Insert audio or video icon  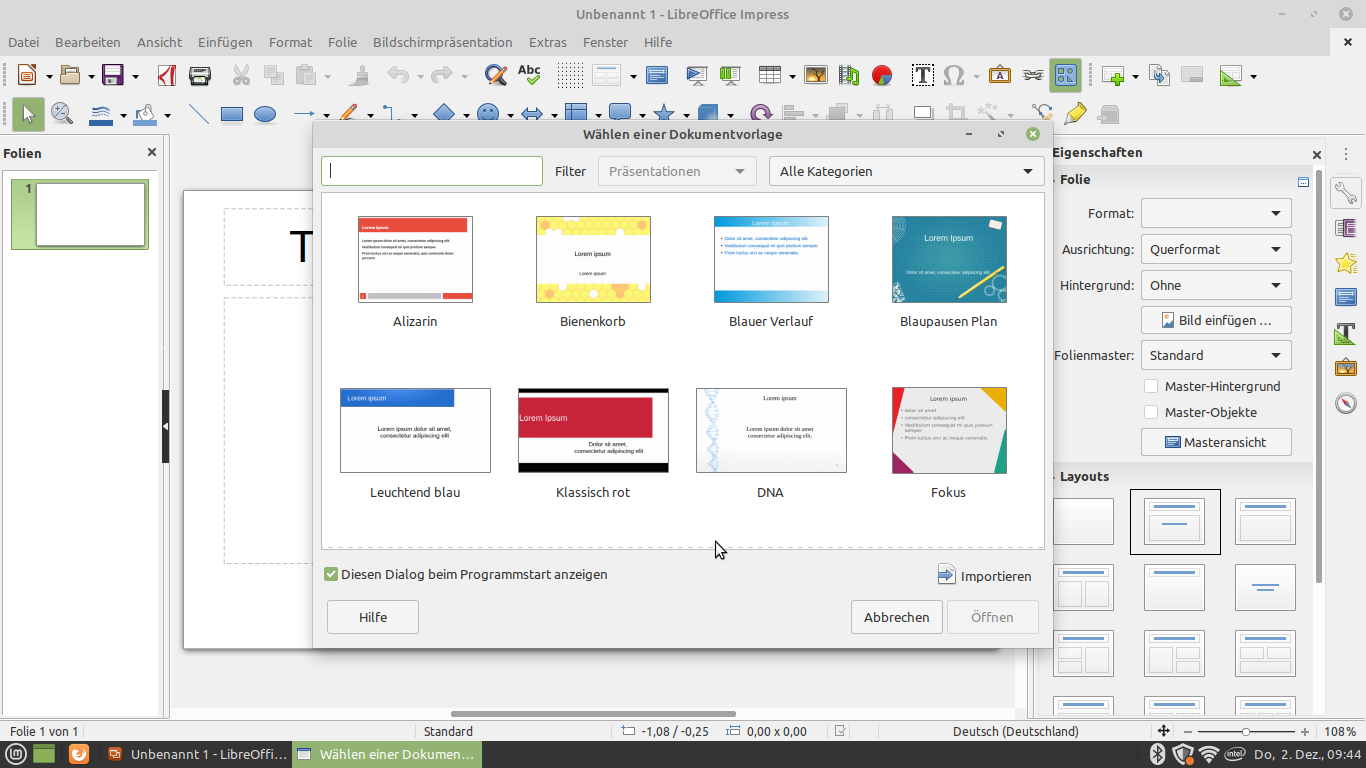pos(849,75)
